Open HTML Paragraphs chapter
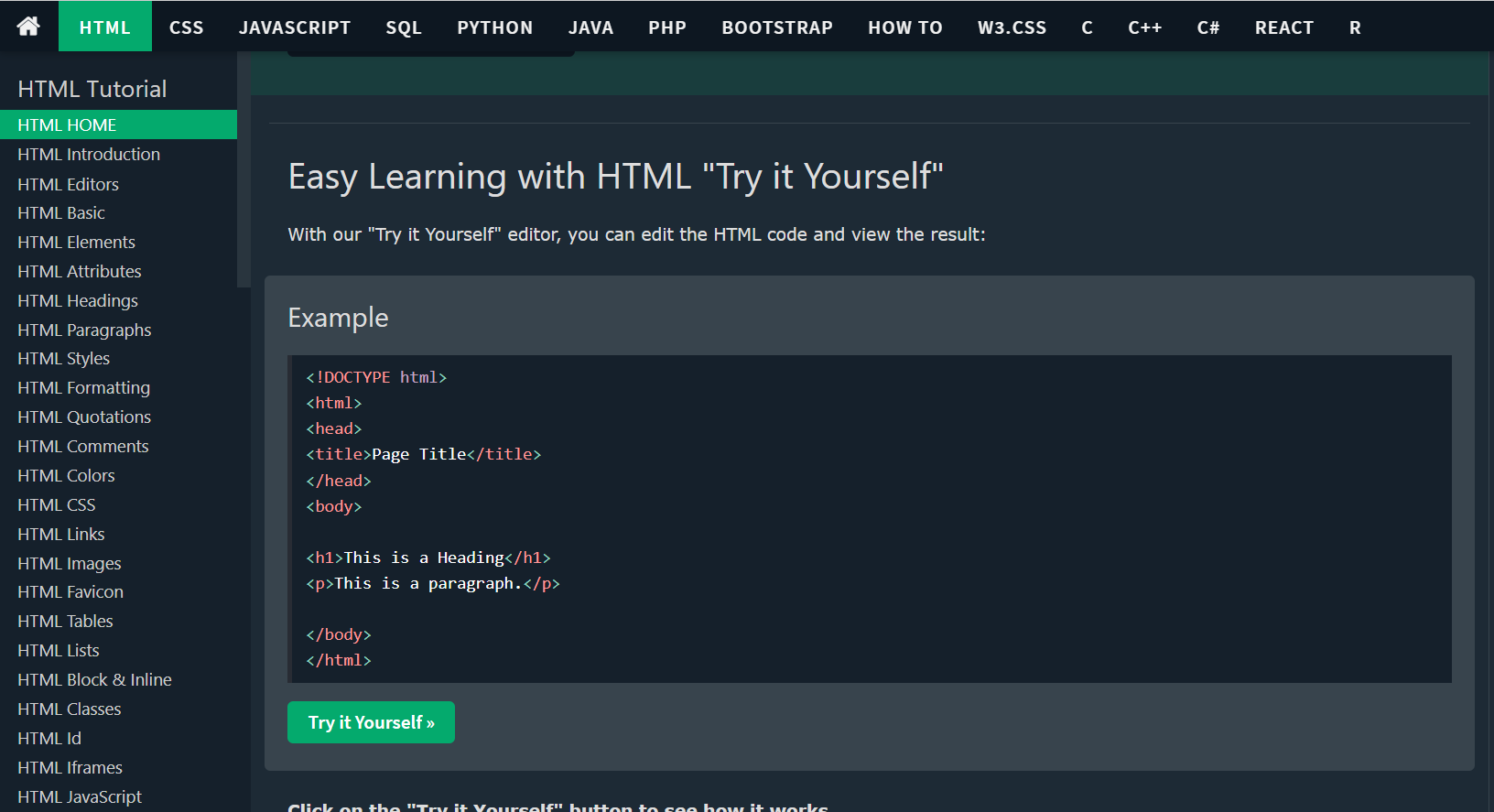Image resolution: width=1494 pixels, height=812 pixels. click(118, 330)
